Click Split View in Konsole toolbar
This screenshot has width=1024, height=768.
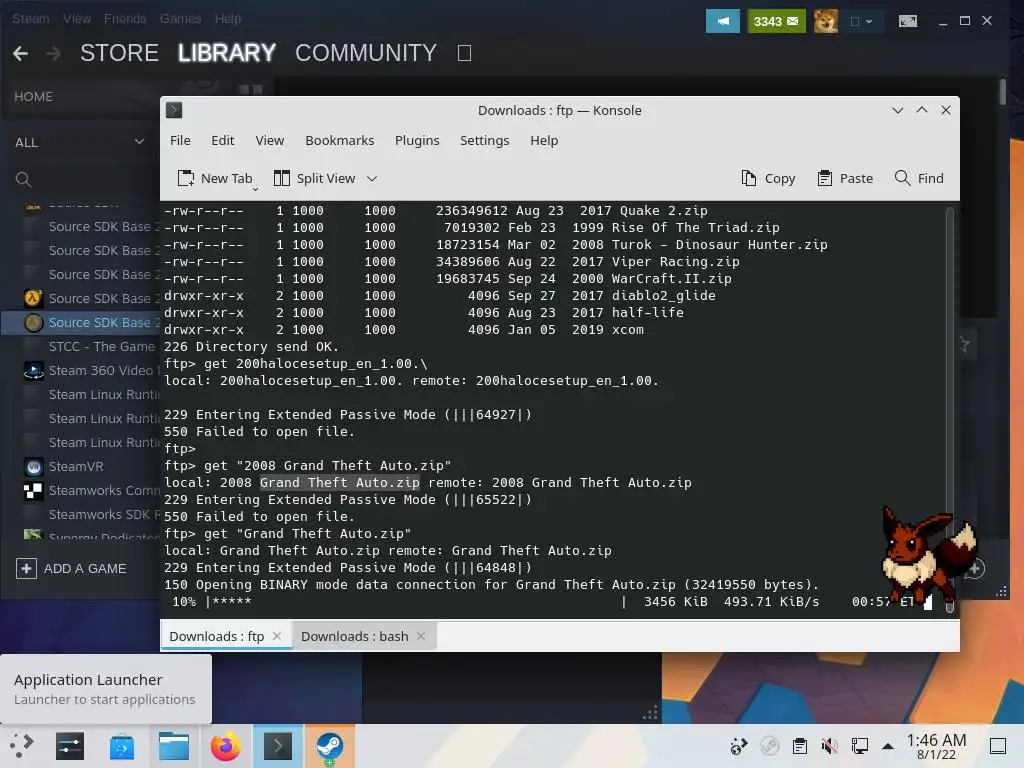[x=315, y=178]
